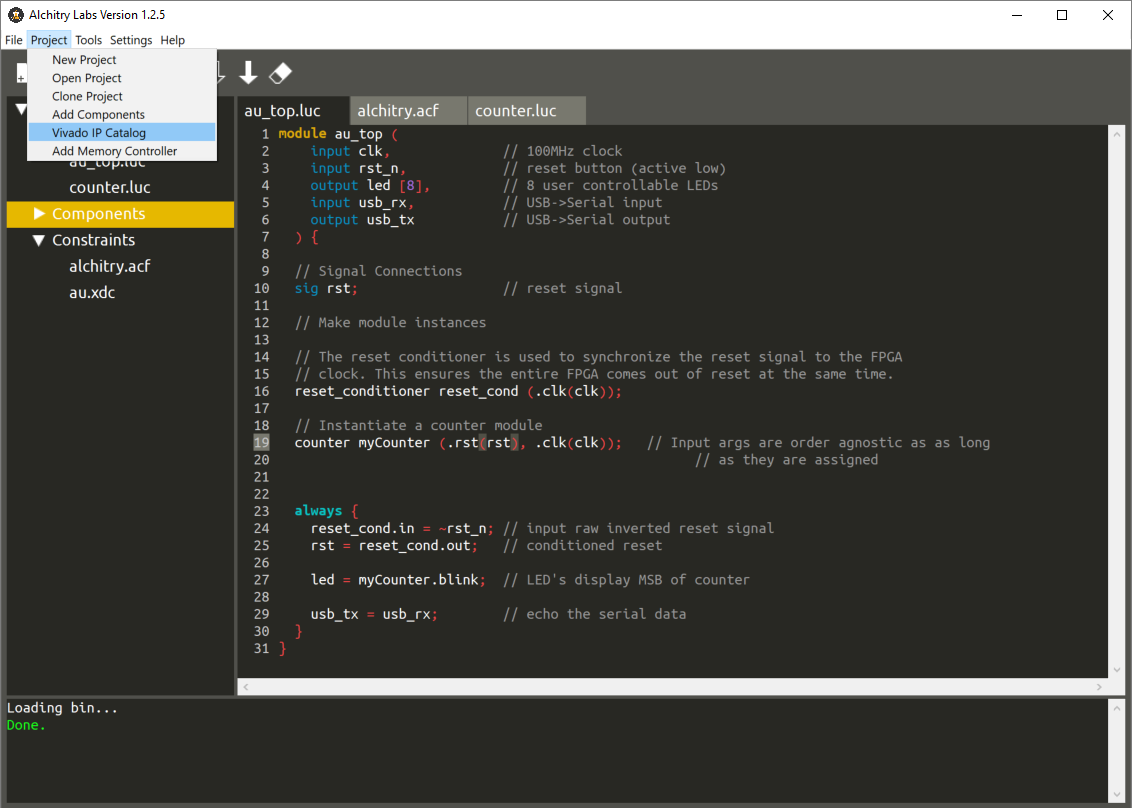Screen dimensions: 1132x808
Task: Click '// Make module instances' comment
Action: coord(391,323)
